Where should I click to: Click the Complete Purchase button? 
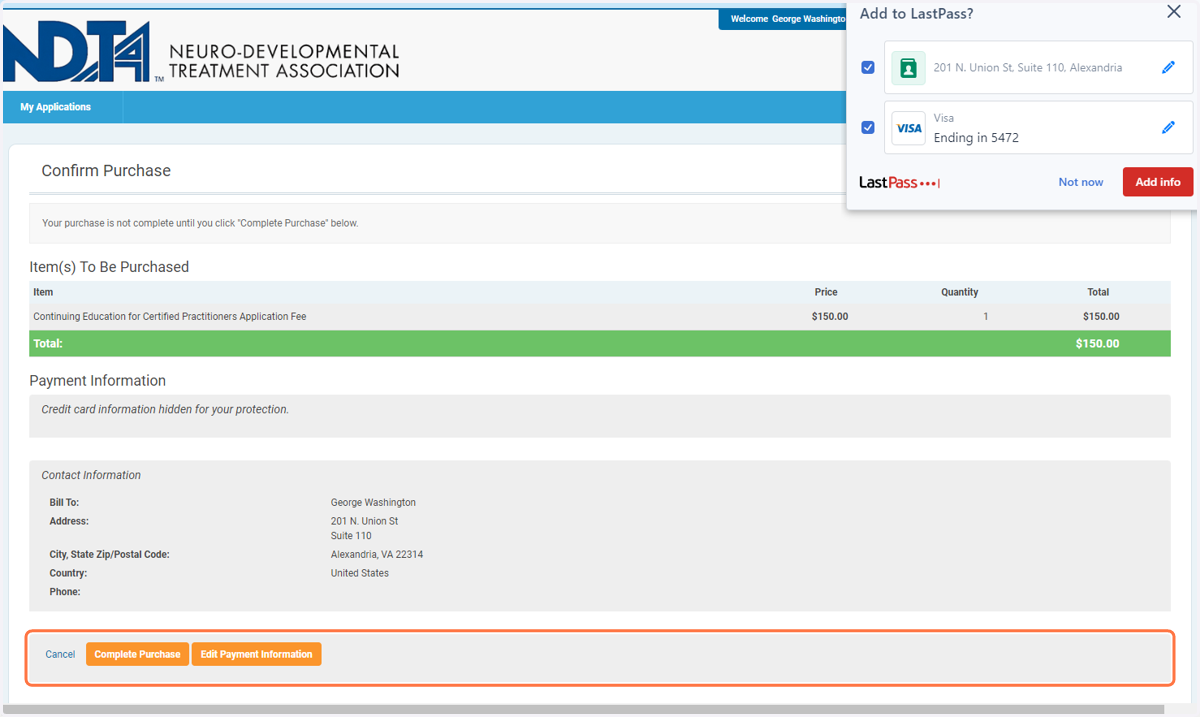click(x=137, y=654)
